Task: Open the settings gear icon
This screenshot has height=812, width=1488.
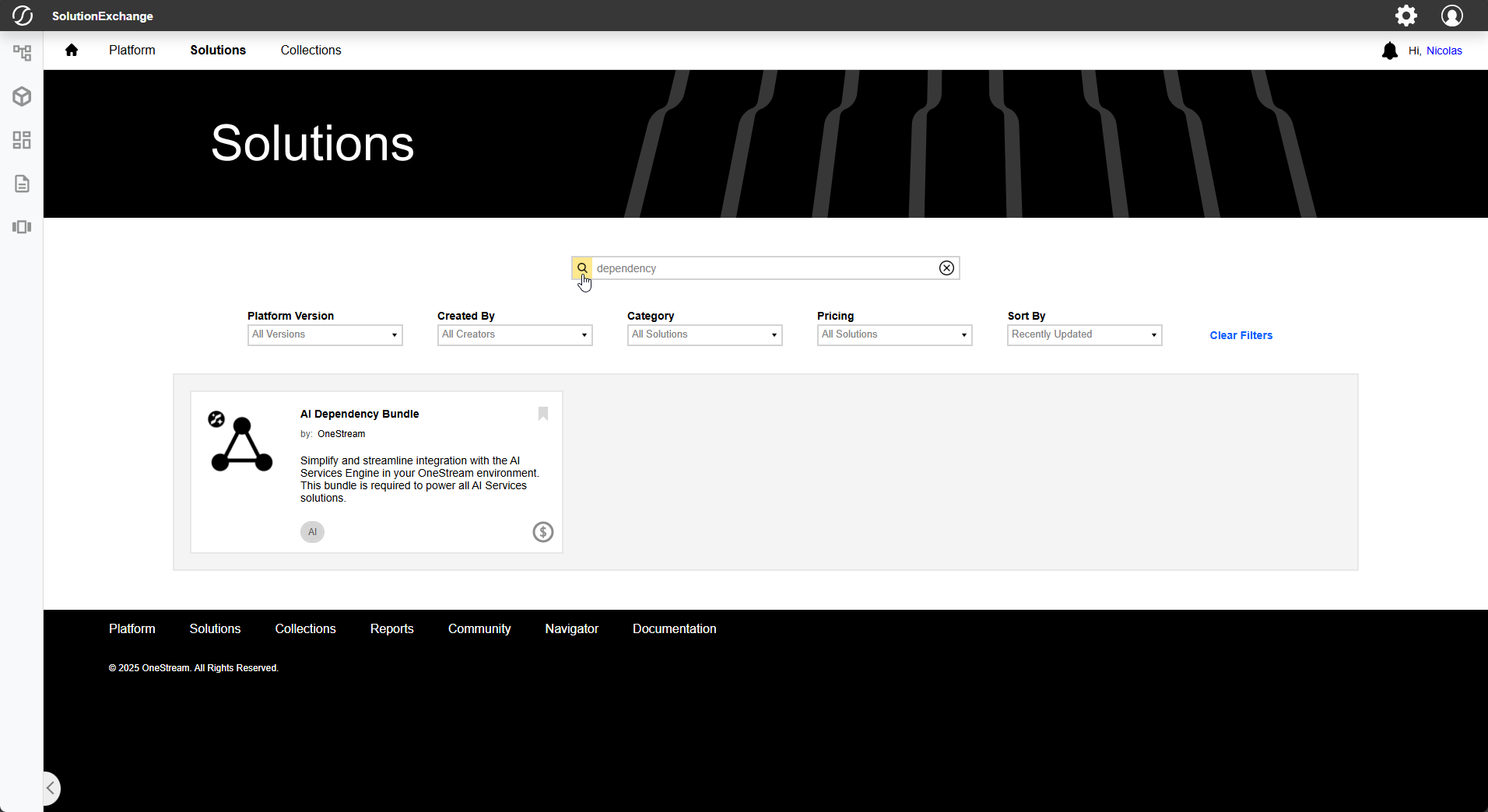Action: point(1406,16)
